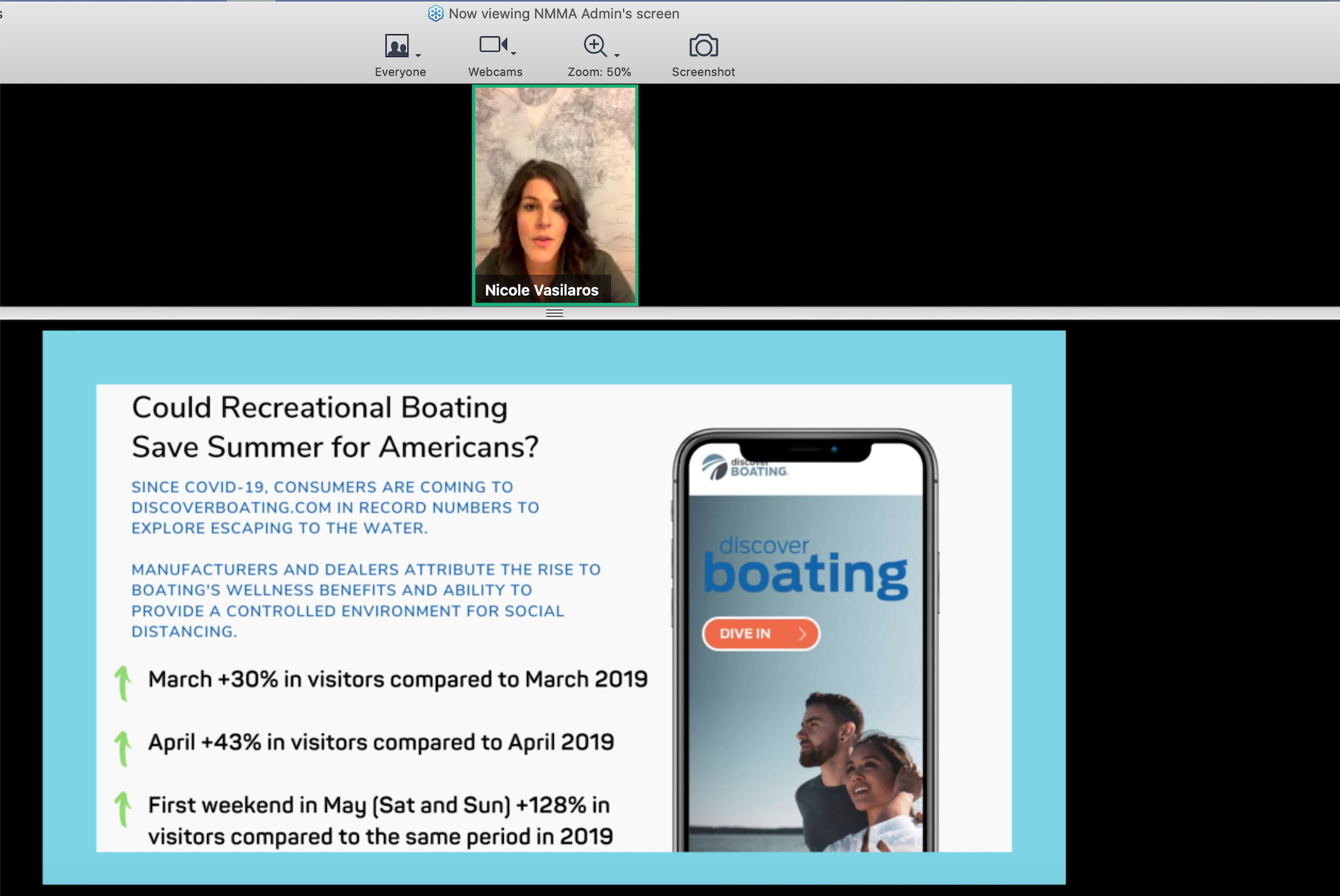Screen dimensions: 1340x896
Task: Click the orange DIVE IN button on the phone
Action: pos(761,634)
